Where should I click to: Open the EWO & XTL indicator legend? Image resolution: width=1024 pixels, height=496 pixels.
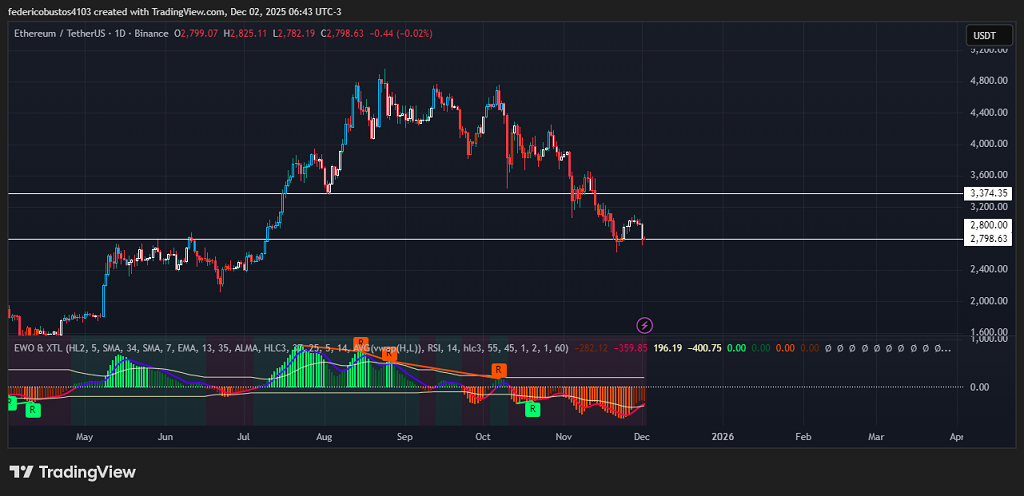pyautogui.click(x=34, y=348)
